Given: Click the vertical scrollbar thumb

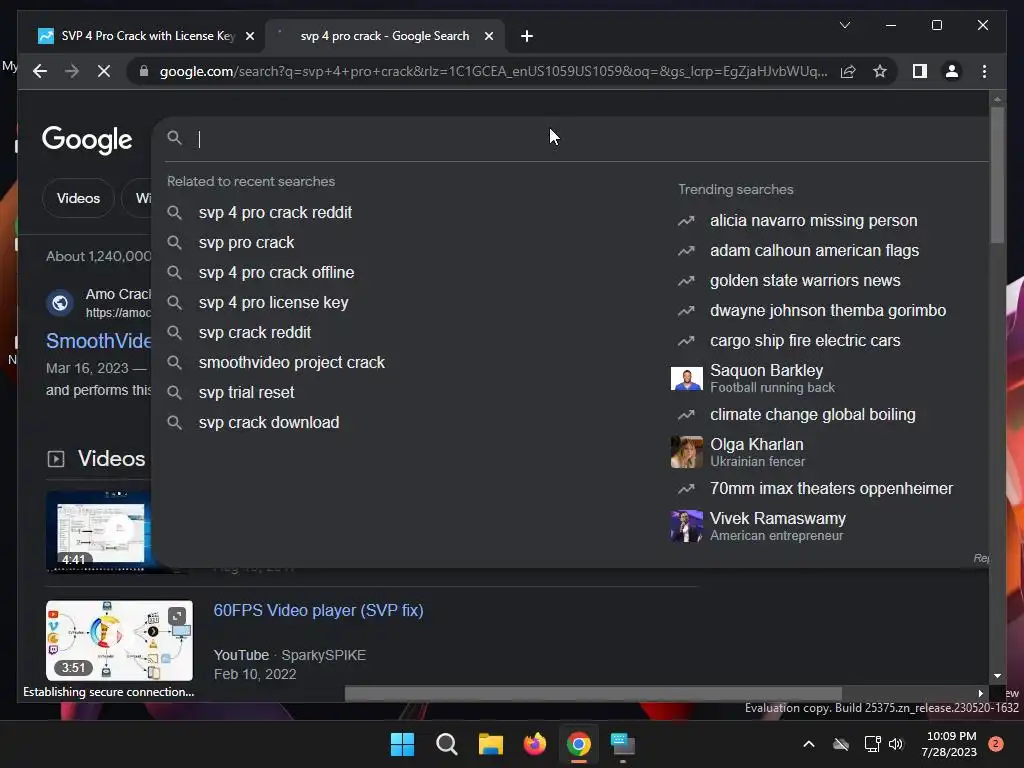Looking at the screenshot, I should click(x=997, y=174).
